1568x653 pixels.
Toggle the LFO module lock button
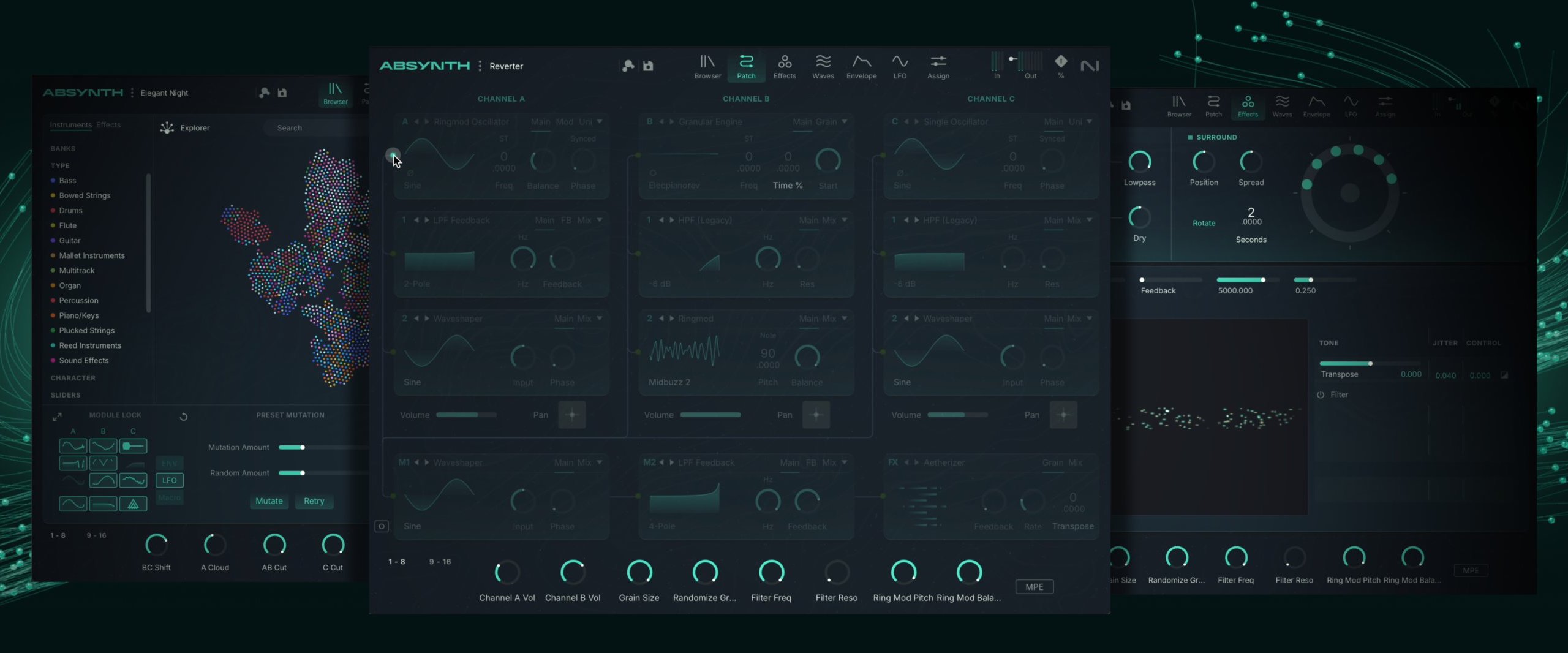(170, 480)
